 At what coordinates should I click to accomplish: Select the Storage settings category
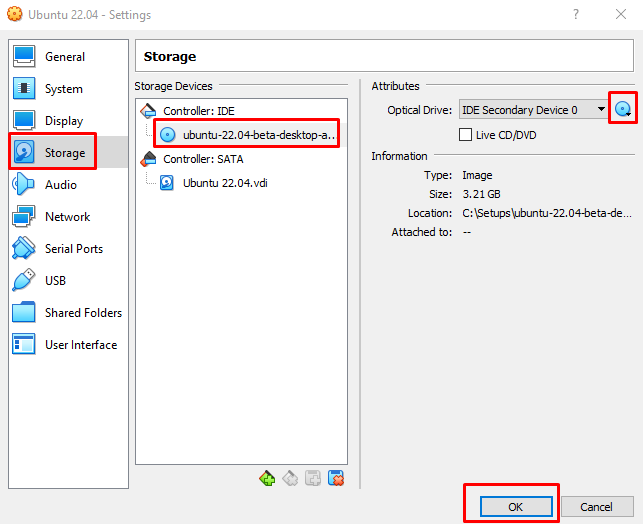[68, 153]
